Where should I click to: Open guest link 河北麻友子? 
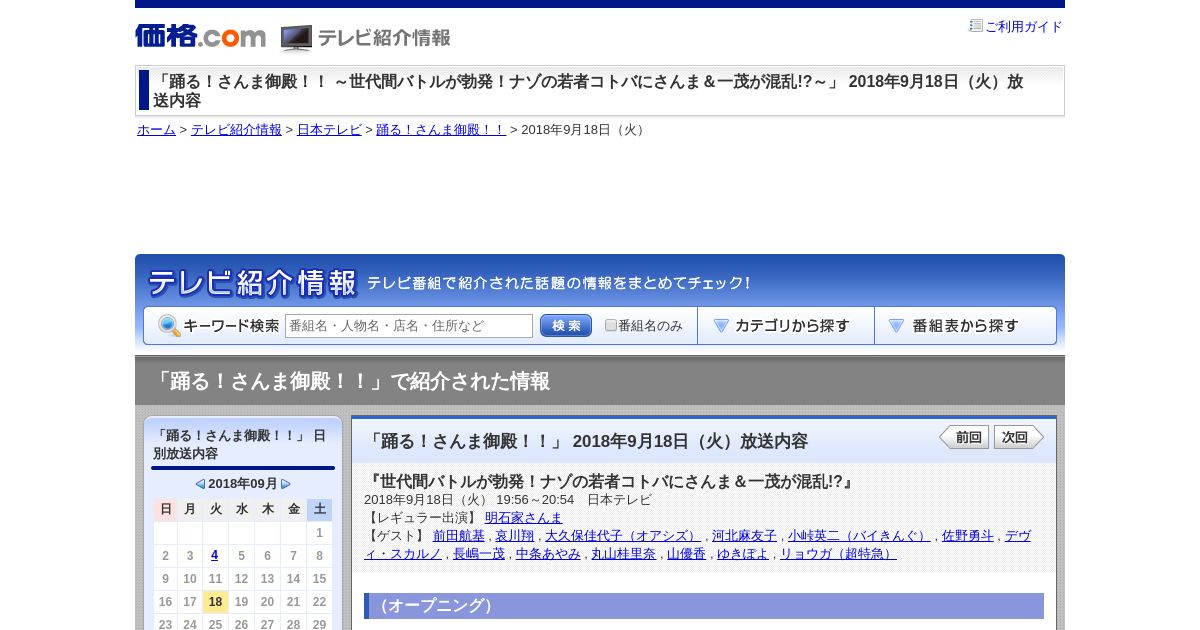click(x=744, y=536)
